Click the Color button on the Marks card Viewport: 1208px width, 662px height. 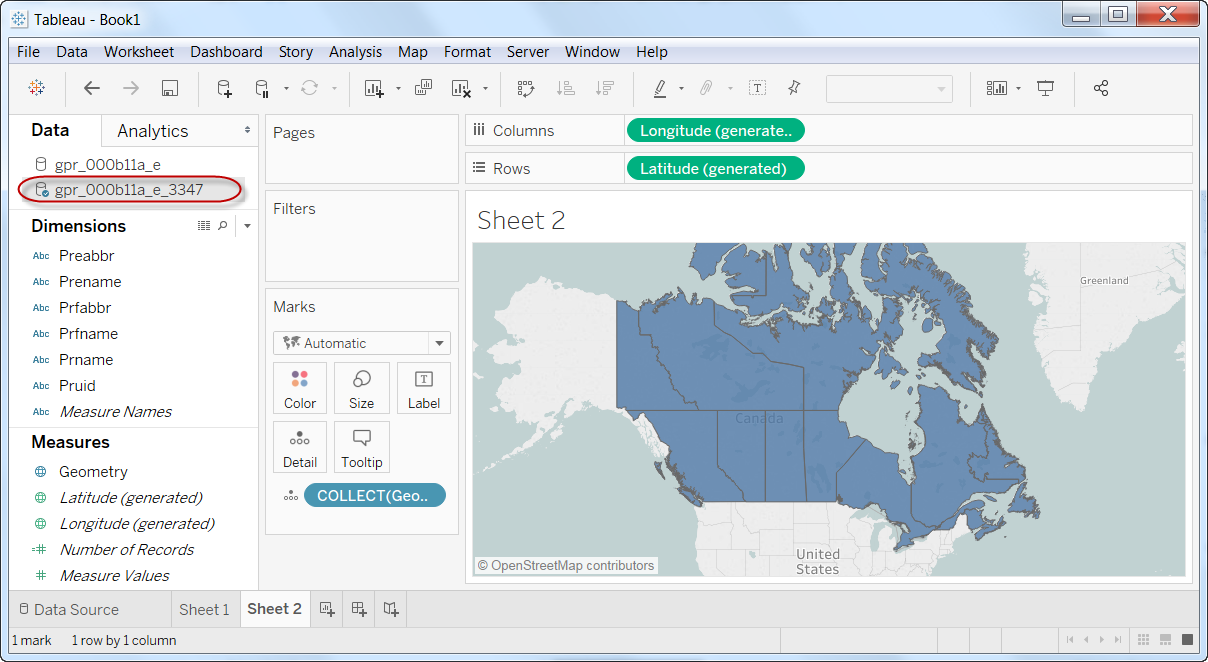299,388
